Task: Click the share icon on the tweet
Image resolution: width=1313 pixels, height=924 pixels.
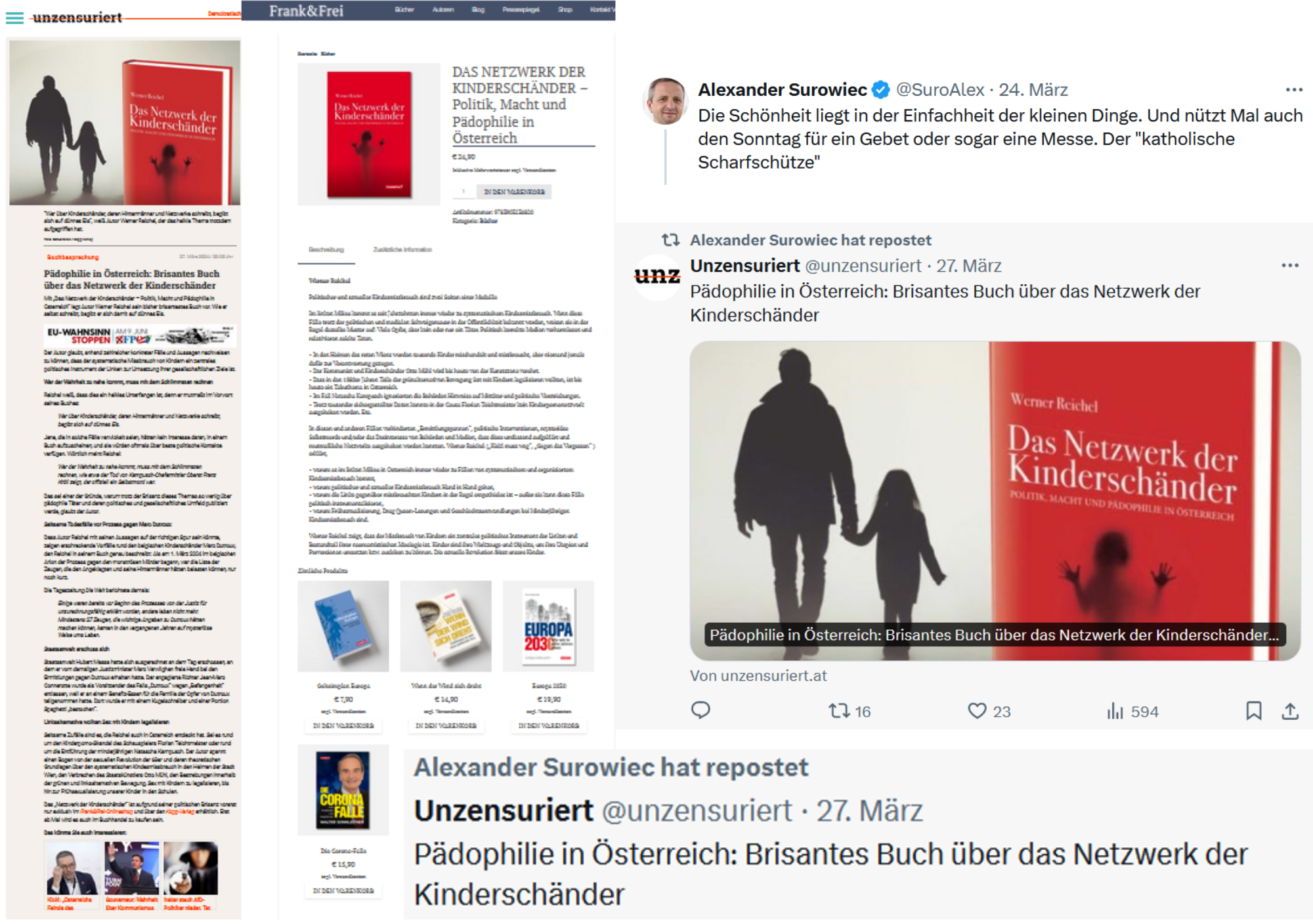Action: 1290,711
